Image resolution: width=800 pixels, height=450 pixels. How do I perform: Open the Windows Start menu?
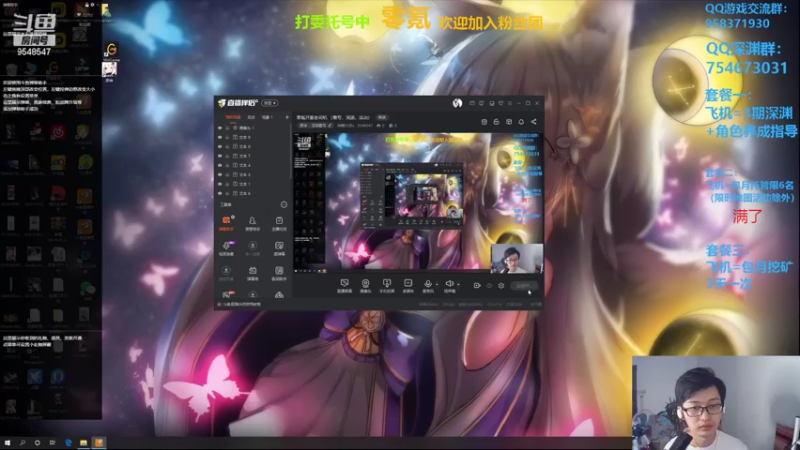[x=7, y=443]
